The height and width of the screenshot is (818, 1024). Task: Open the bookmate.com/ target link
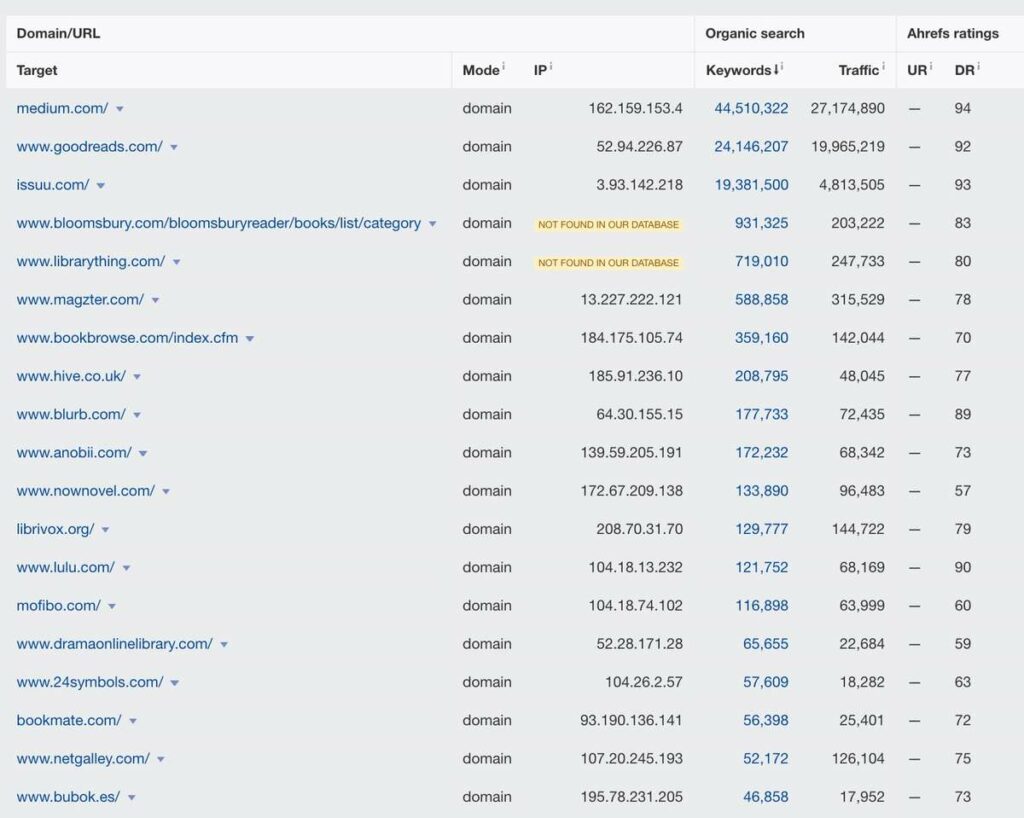(69, 721)
